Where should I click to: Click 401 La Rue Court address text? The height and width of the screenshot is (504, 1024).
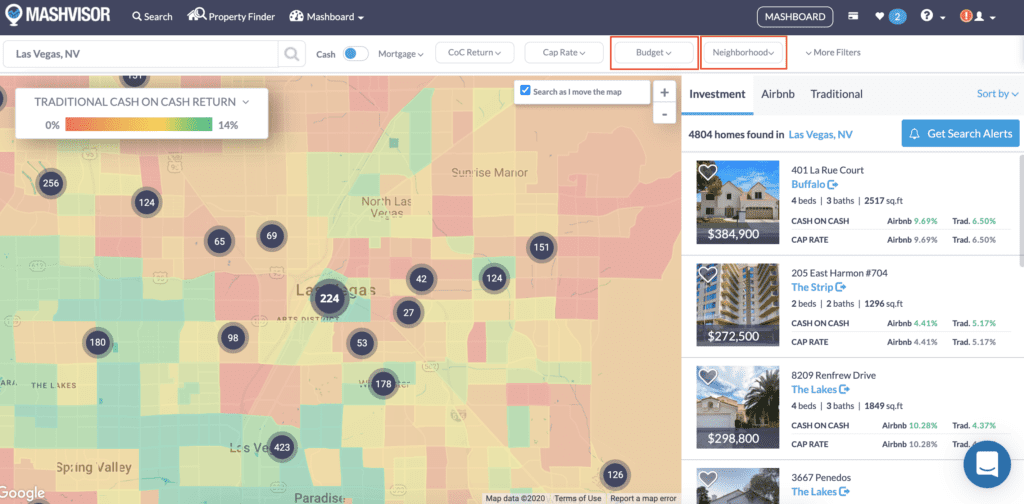(827, 170)
